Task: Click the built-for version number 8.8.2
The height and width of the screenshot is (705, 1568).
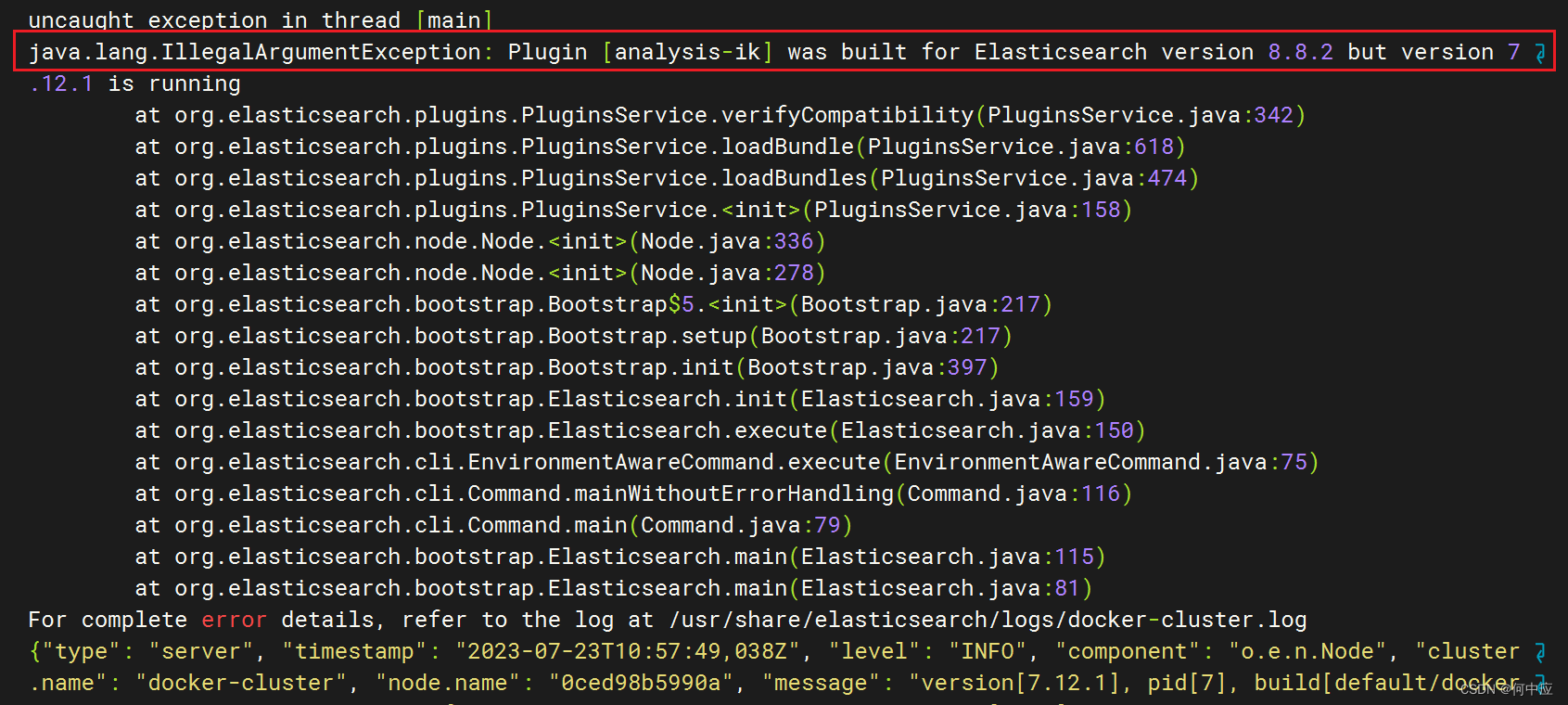Action: click(x=1300, y=52)
